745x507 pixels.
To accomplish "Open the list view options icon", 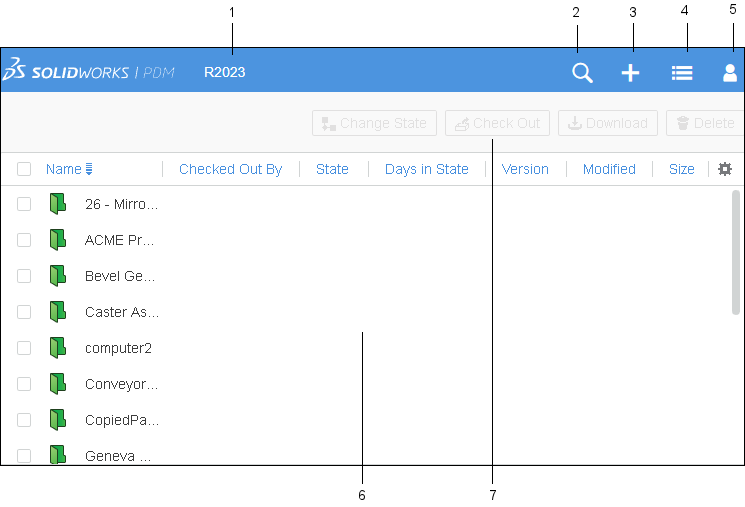I will pos(682,73).
